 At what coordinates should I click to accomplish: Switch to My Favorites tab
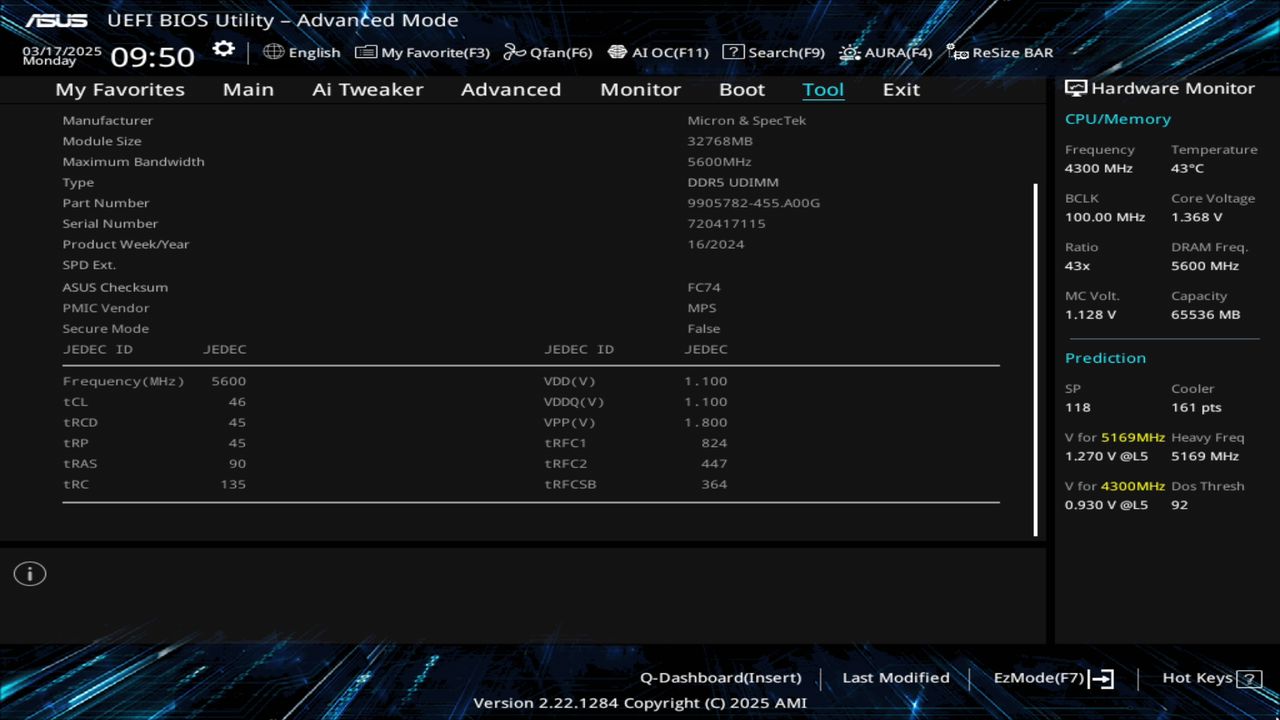120,89
